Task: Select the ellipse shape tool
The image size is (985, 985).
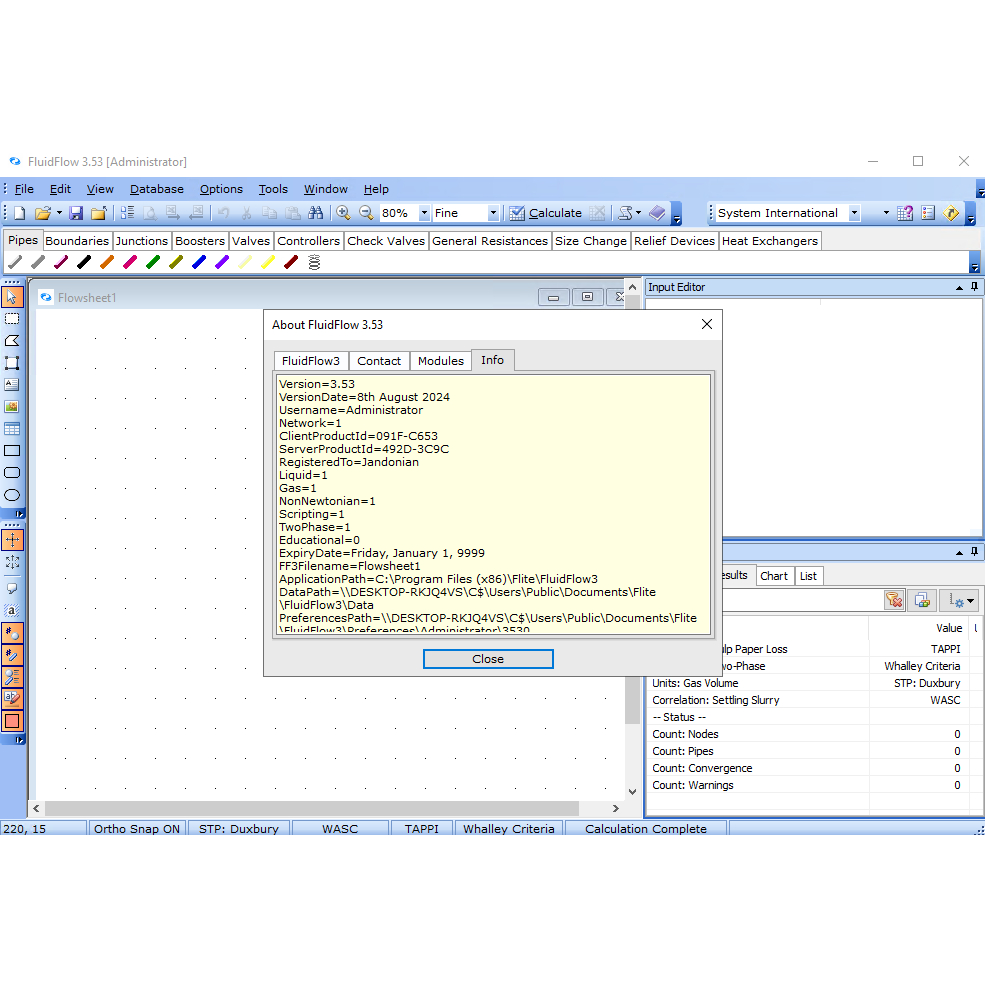Action: (14, 495)
